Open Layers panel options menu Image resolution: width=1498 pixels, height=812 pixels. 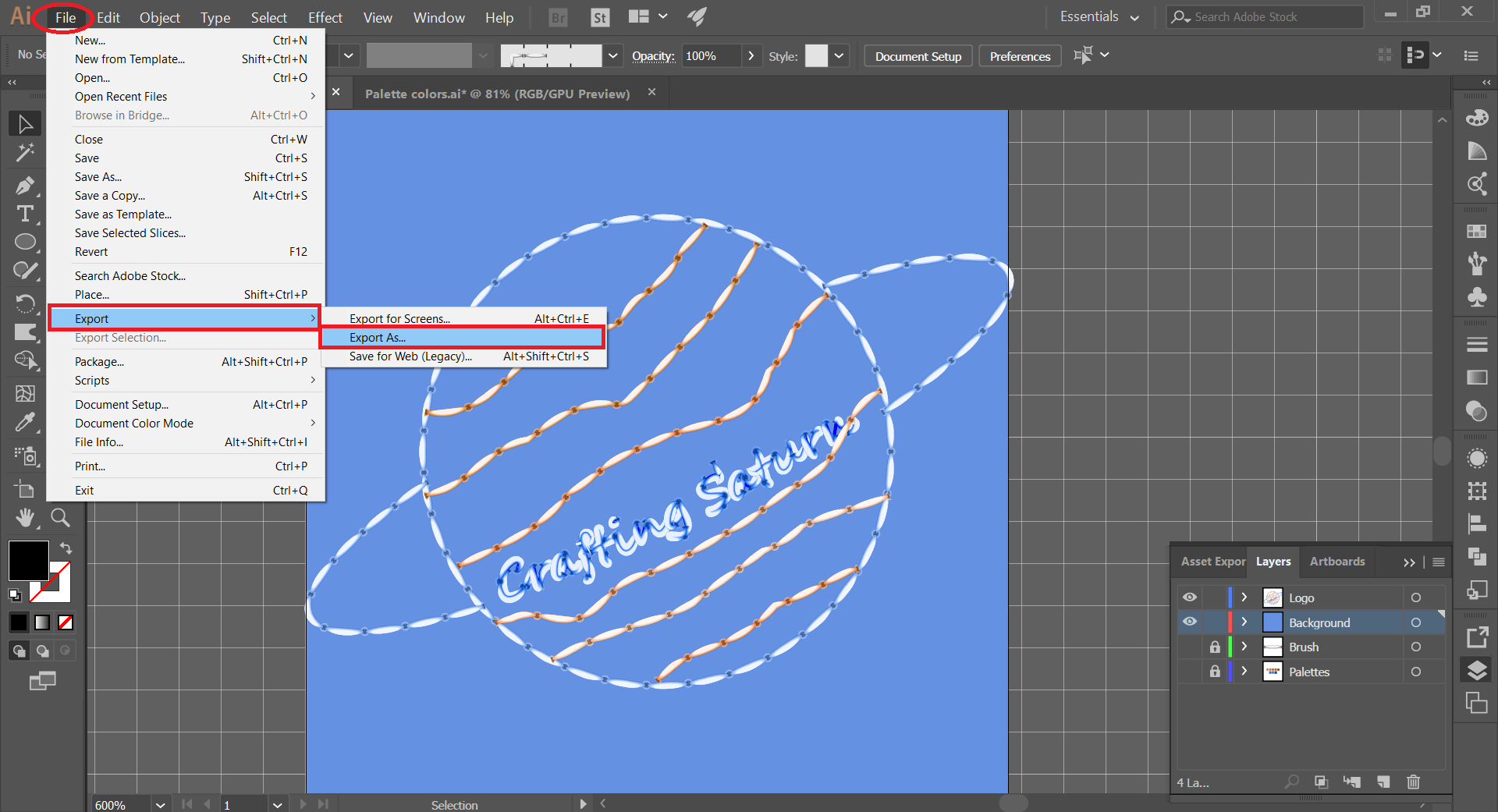pyautogui.click(x=1439, y=562)
